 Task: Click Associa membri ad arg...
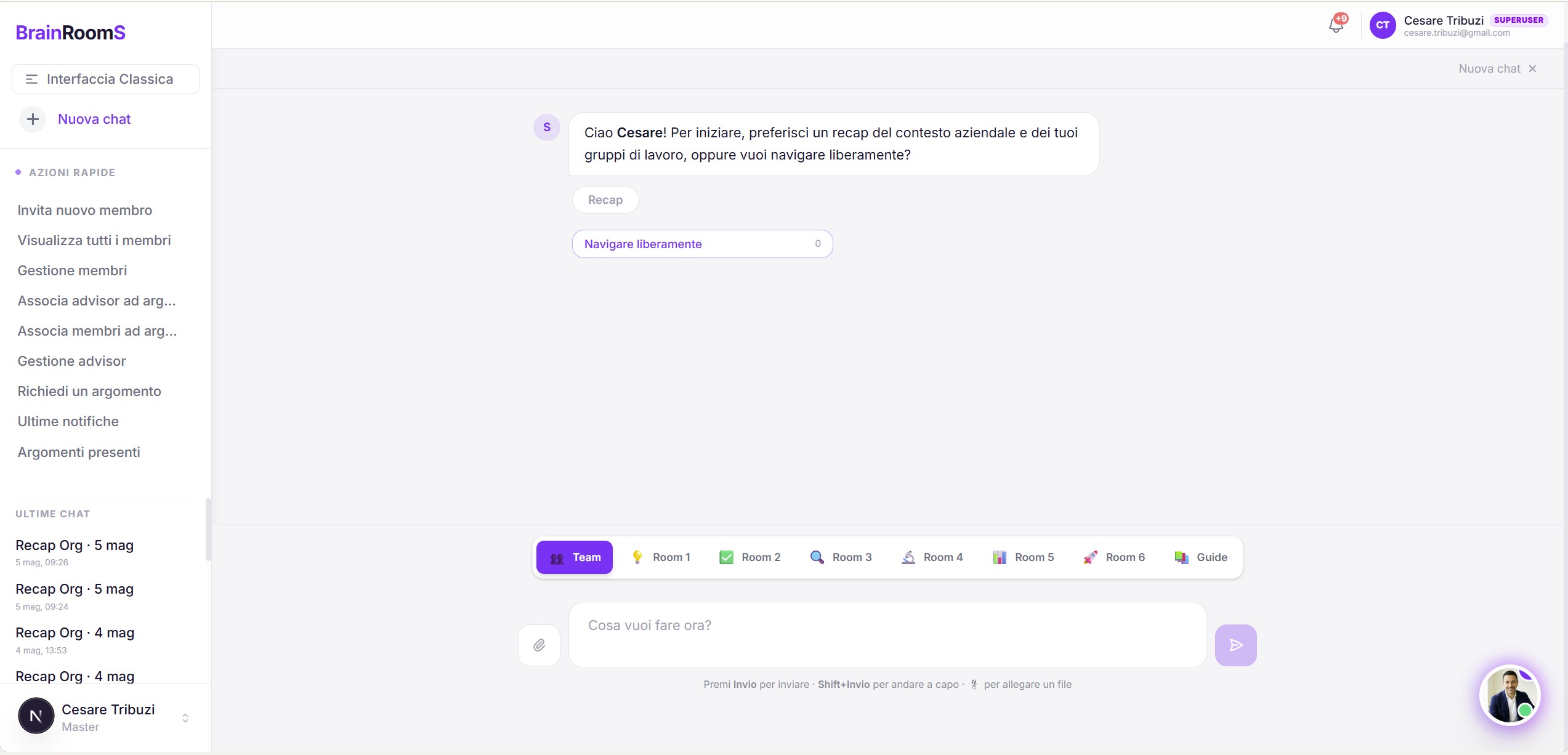pyautogui.click(x=97, y=331)
